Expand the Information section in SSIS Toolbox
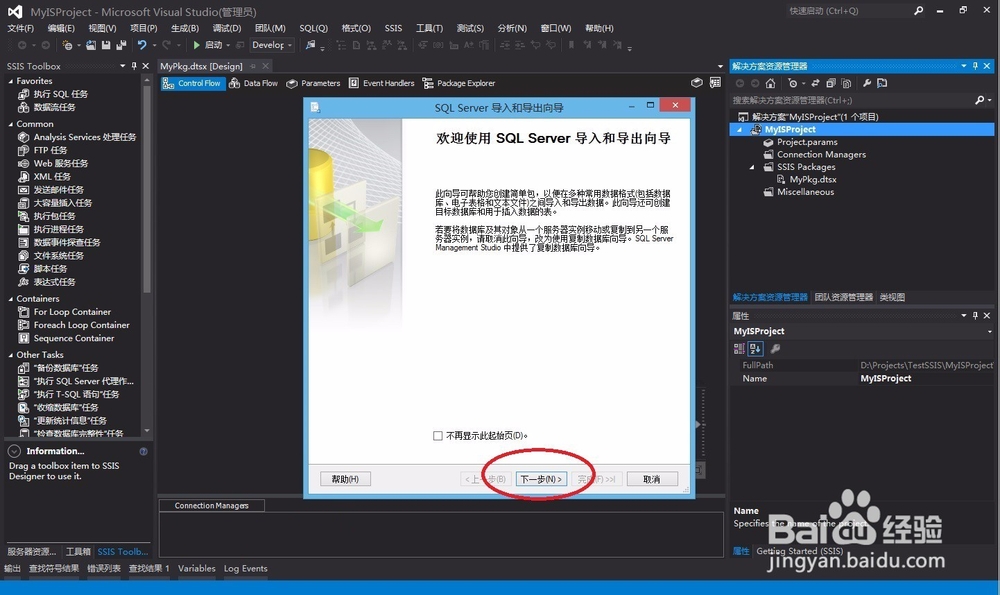Viewport: 1000px width, 595px height. [14, 451]
